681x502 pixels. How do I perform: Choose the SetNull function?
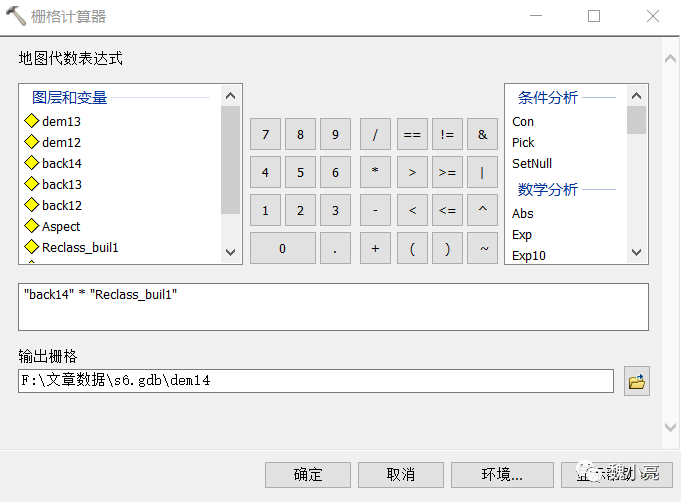point(532,163)
